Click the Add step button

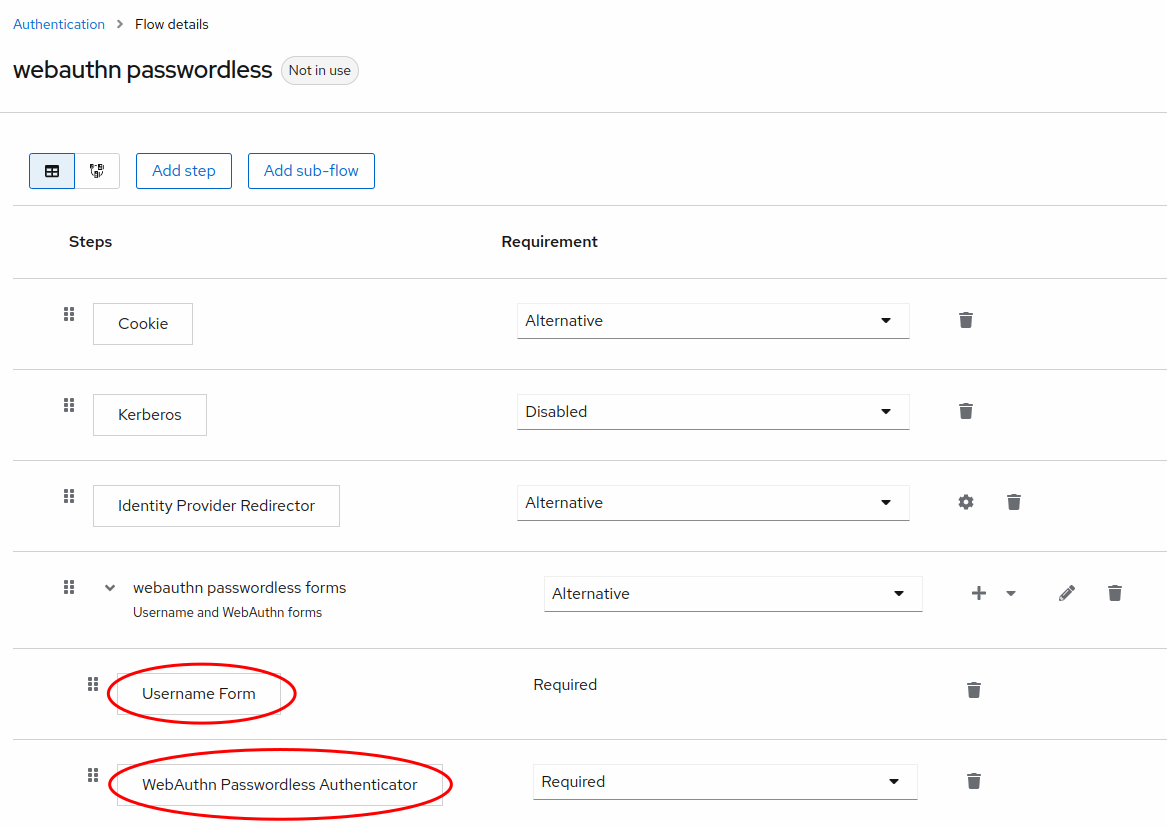(x=184, y=171)
